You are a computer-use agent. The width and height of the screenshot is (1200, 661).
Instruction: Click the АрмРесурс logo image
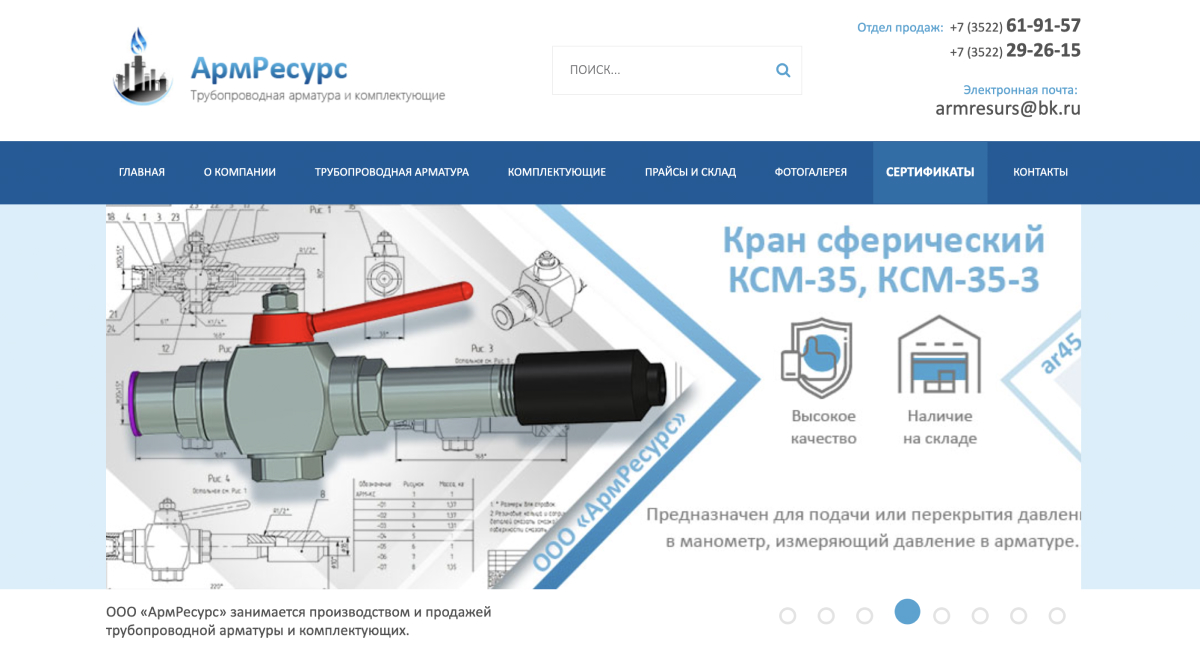pyautogui.click(x=143, y=66)
